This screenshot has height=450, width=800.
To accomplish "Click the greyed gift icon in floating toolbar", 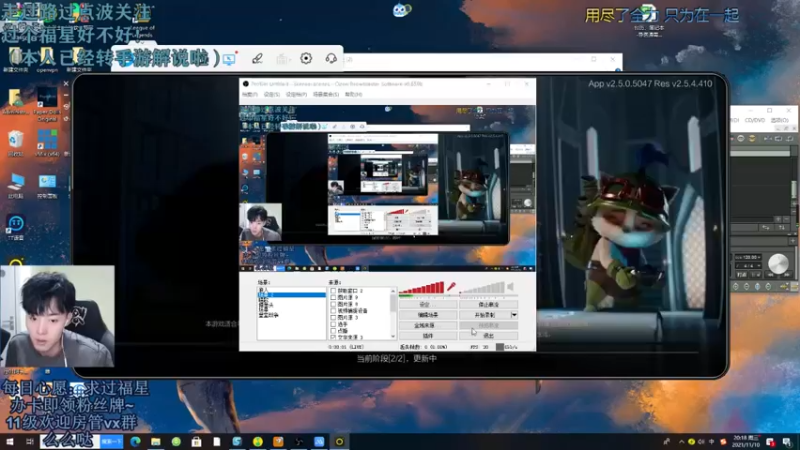I will 283,59.
